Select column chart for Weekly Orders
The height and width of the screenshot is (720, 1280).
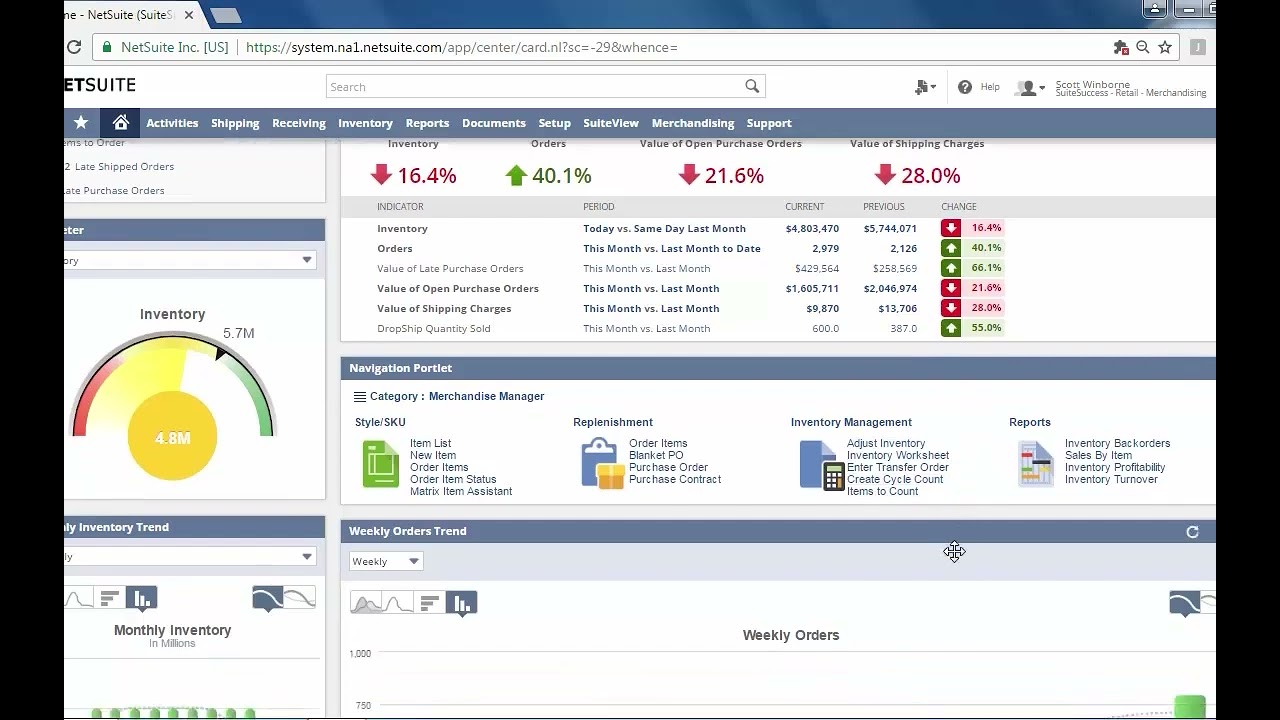[461, 603]
